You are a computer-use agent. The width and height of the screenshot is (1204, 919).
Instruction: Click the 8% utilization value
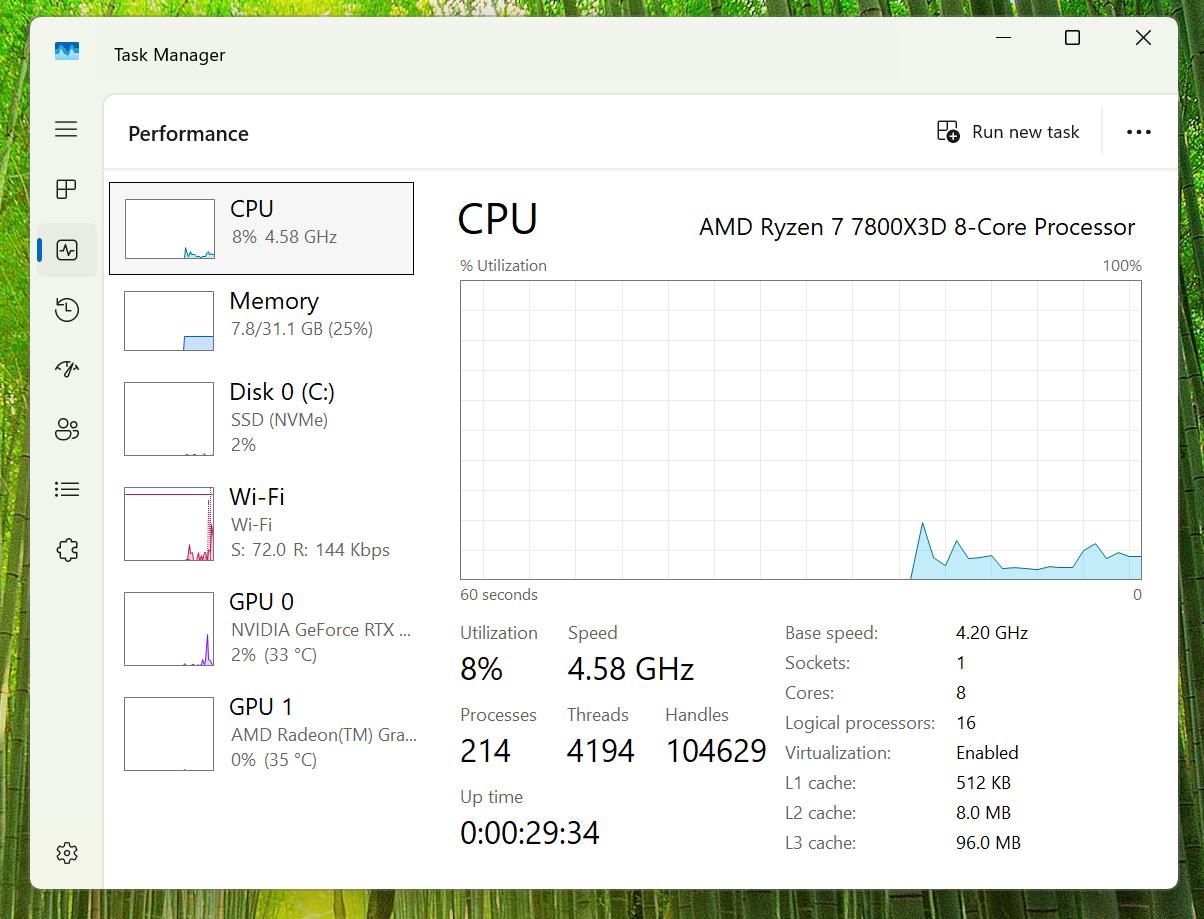pos(481,669)
